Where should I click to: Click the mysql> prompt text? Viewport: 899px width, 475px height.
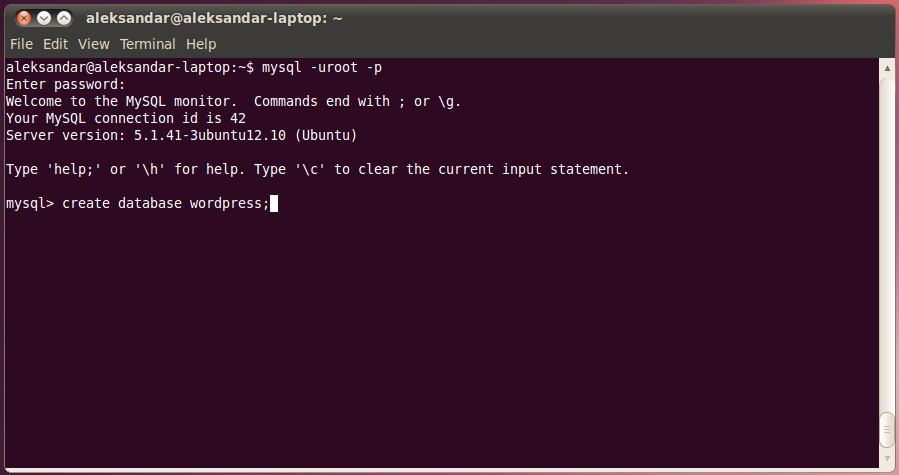pyautogui.click(x=30, y=204)
